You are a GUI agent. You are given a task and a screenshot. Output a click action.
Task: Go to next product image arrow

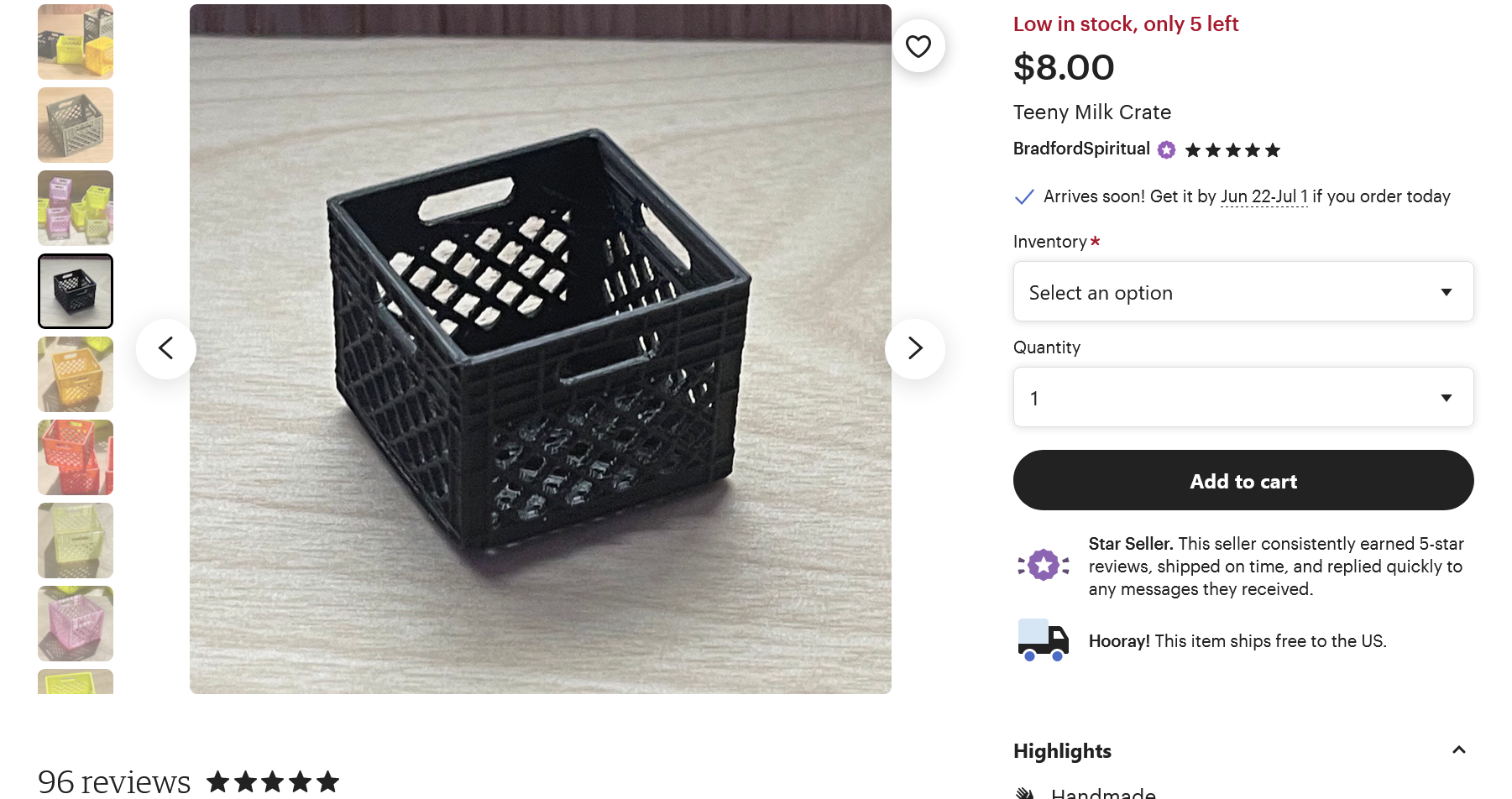coord(914,348)
